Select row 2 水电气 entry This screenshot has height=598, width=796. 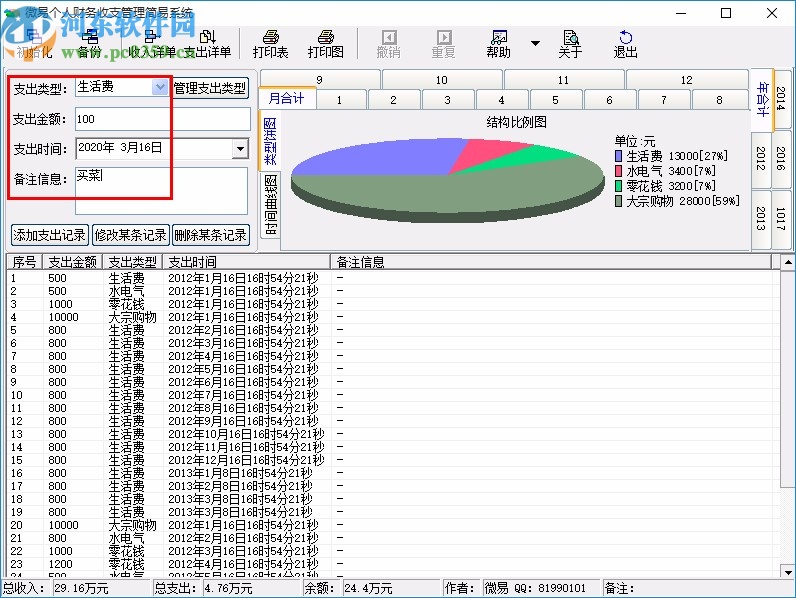pos(126,291)
